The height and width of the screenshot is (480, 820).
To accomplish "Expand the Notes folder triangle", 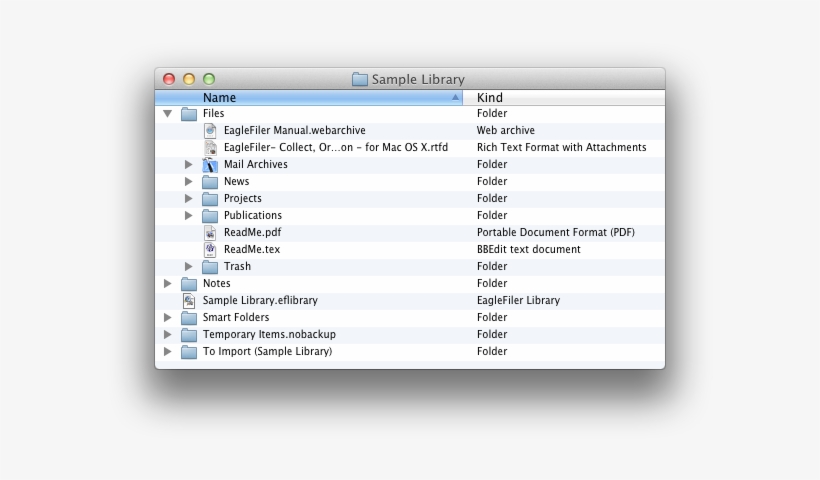I will coord(167,283).
